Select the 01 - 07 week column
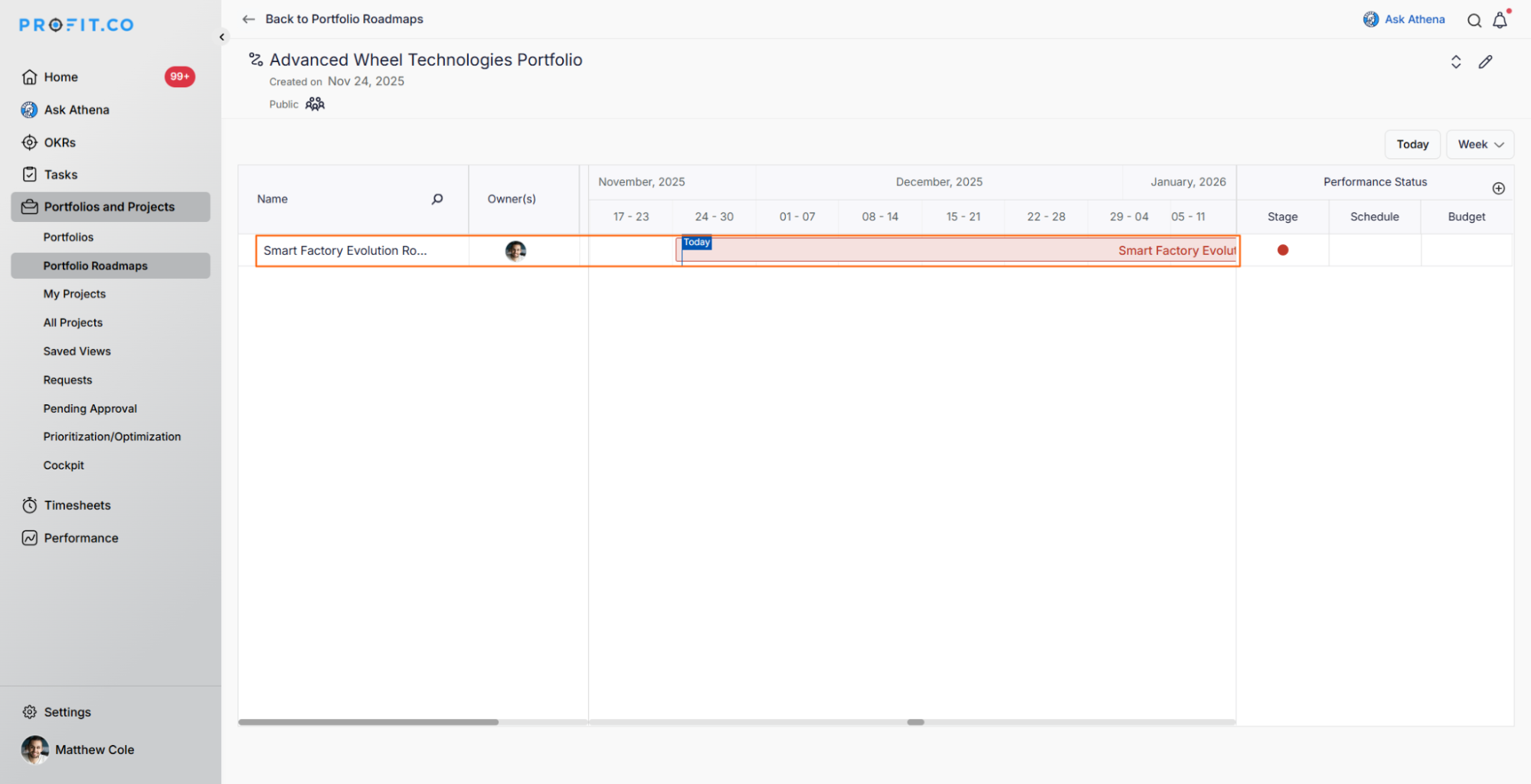Viewport: 1531px width, 784px height. coord(797,217)
